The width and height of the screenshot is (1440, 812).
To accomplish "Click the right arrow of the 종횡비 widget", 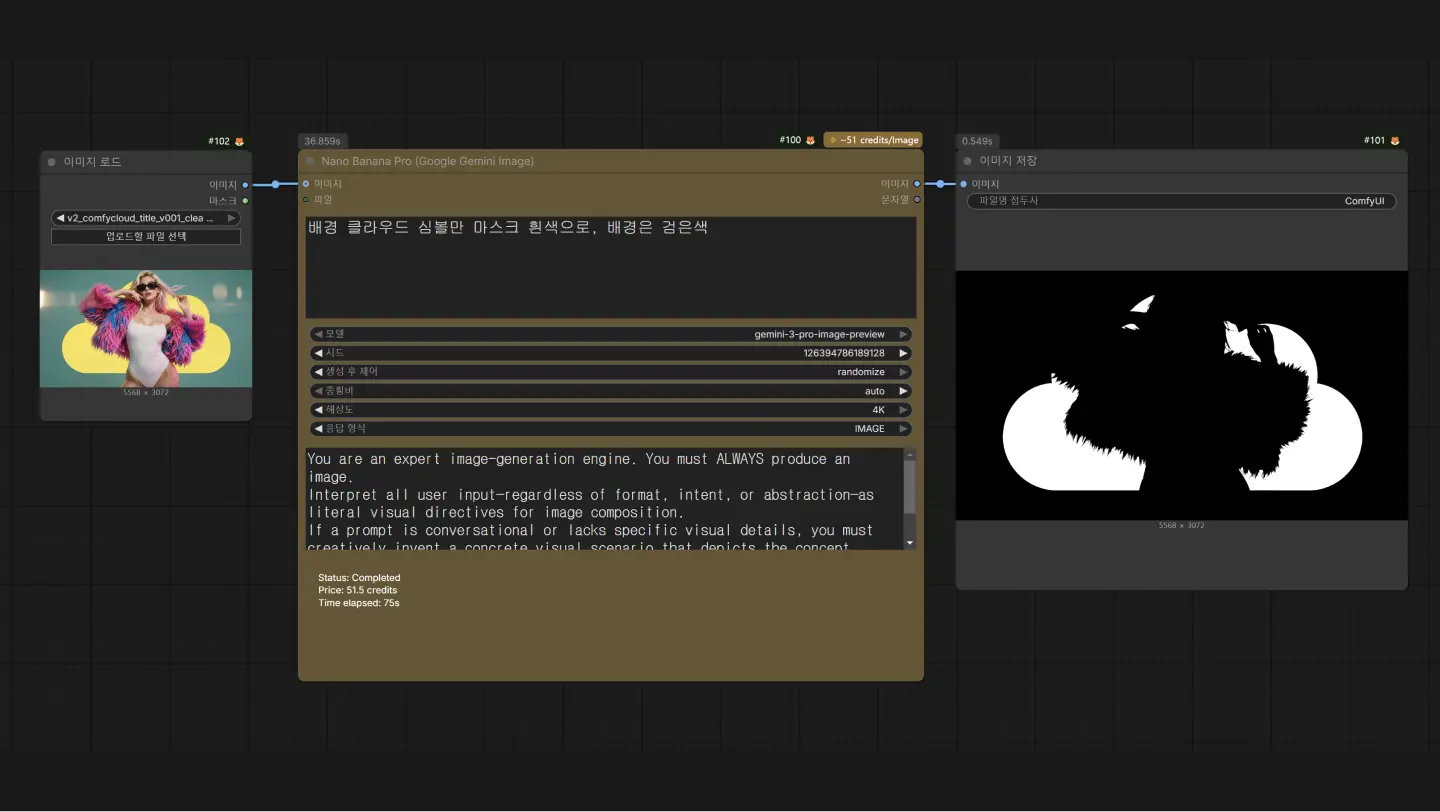I will click(x=903, y=391).
